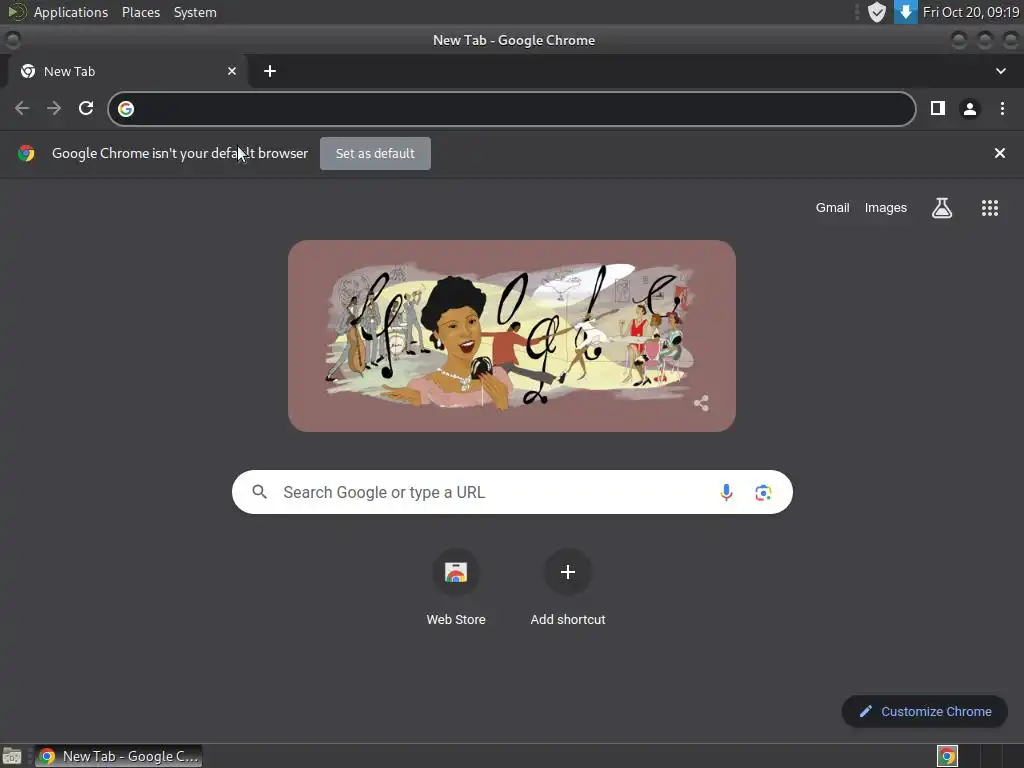Open Web Store shortcut
Viewport: 1024px width, 768px height.
pos(456,588)
